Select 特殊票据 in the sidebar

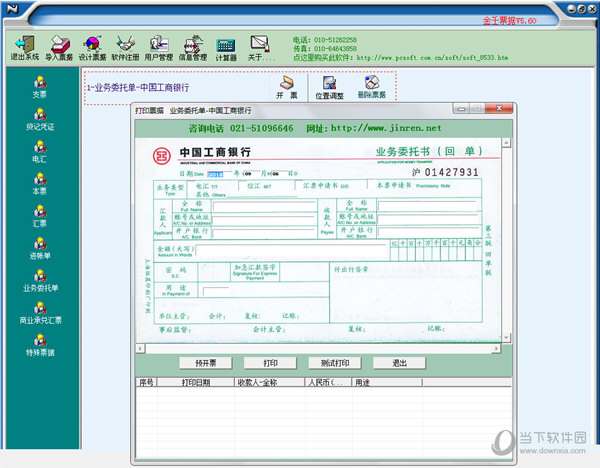click(40, 345)
